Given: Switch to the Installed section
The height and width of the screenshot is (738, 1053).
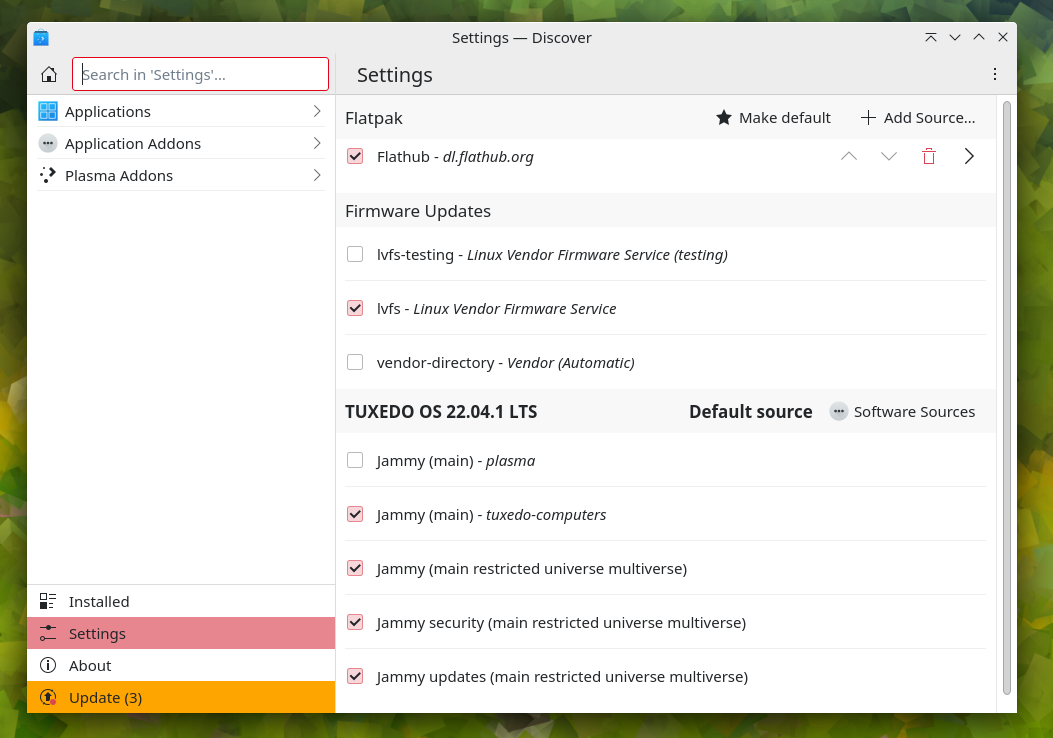Looking at the screenshot, I should coord(98,601).
